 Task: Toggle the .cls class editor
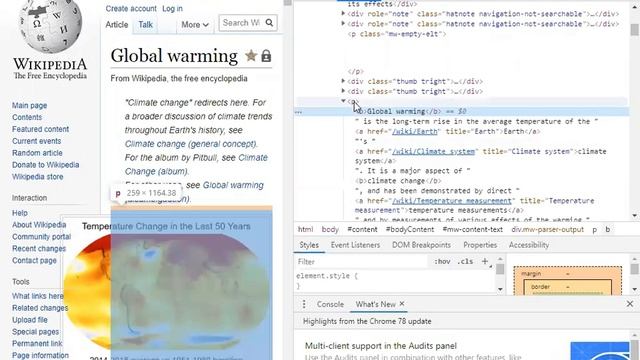pos(465,261)
